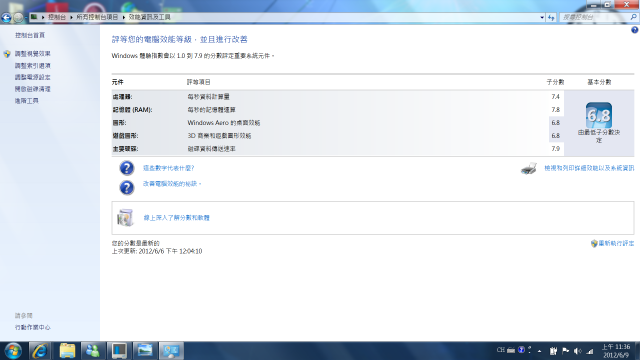Image resolution: width=640 pixels, height=360 pixels.
Task: Click the Control Panel icon in address bar
Action: coord(34,17)
